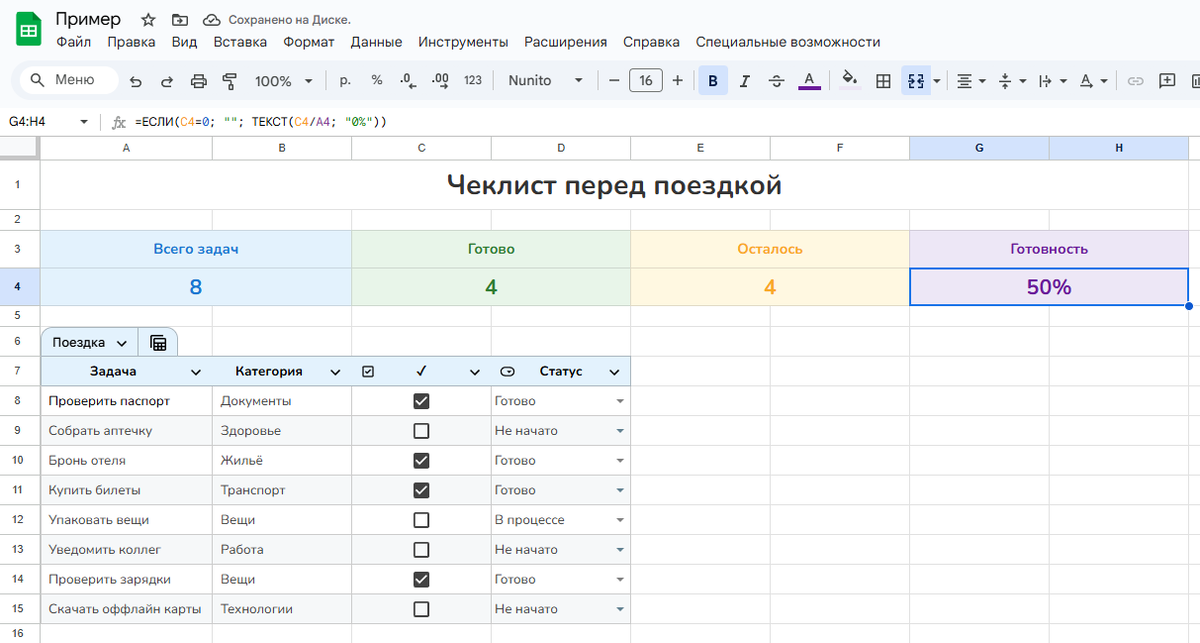This screenshot has height=643, width=1200.
Task: Click the decrease decimal places icon
Action: point(407,80)
